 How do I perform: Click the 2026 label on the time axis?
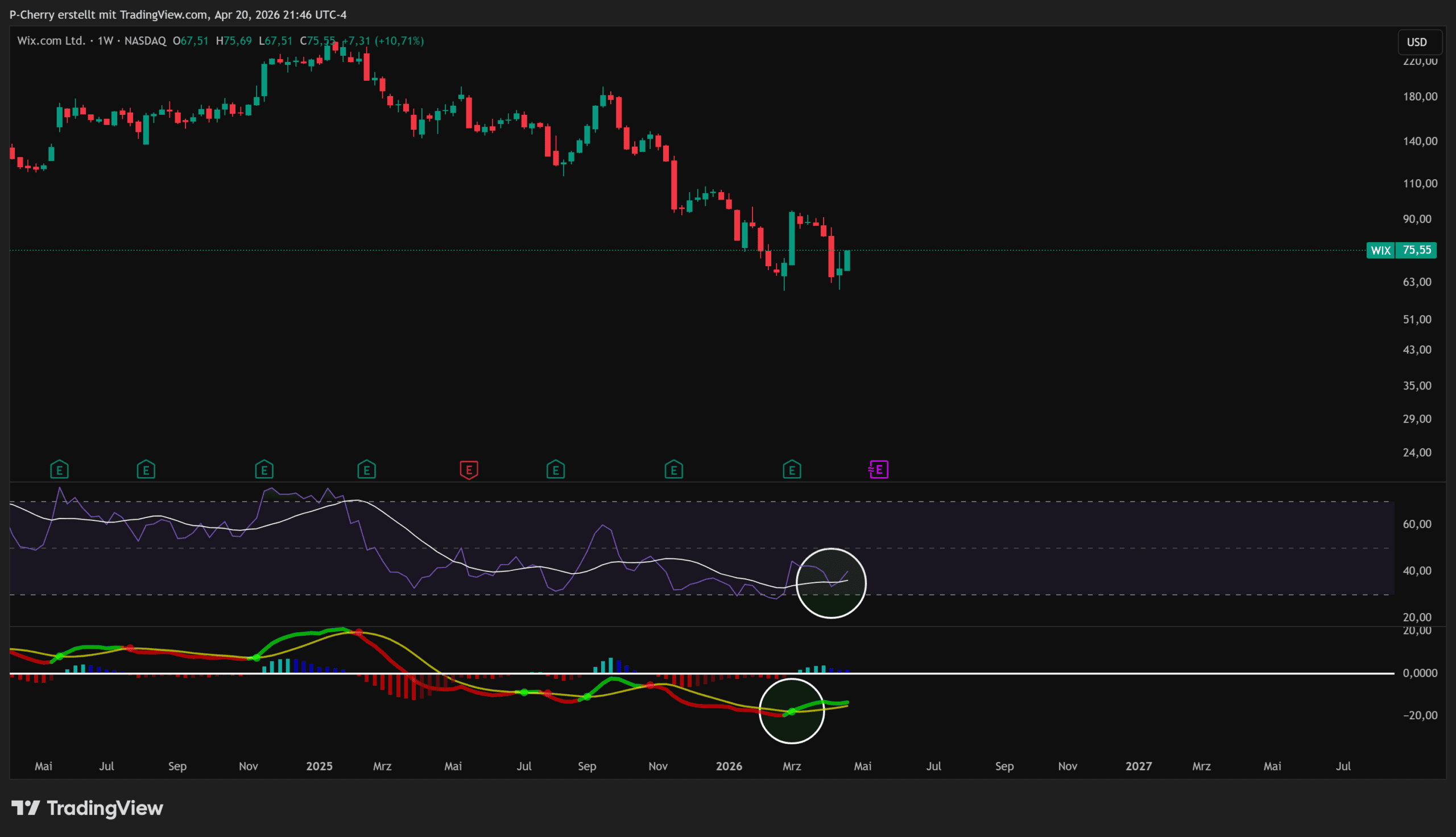(x=729, y=766)
